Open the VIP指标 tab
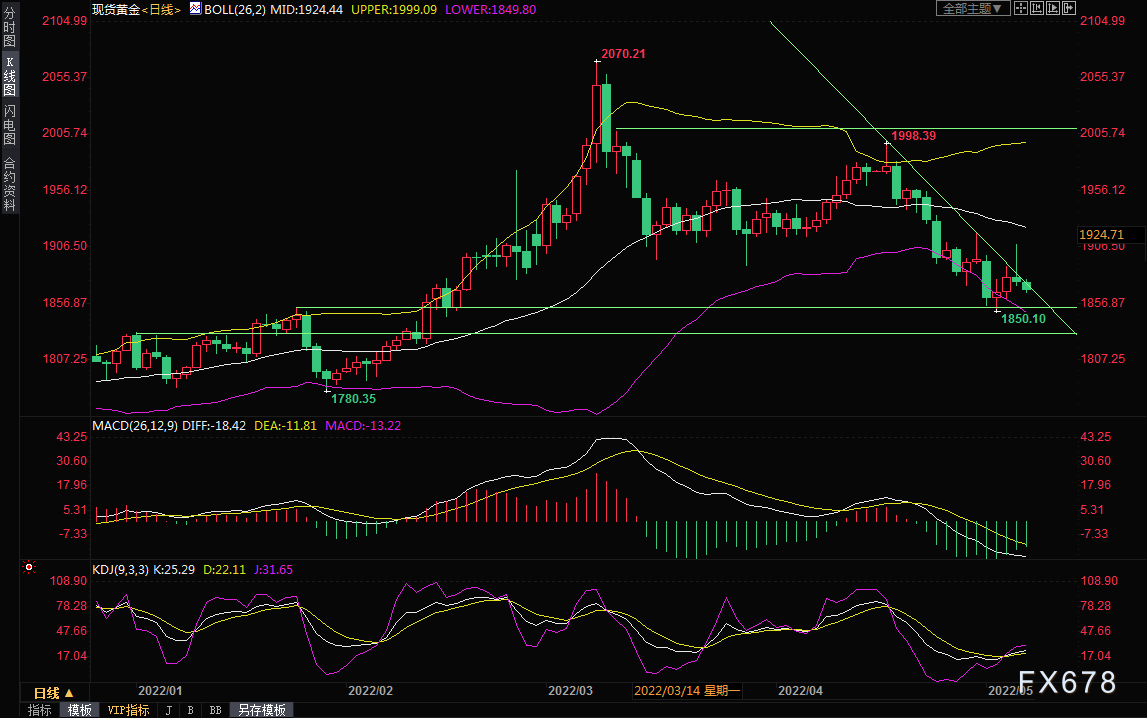This screenshot has height=718, width=1147. pos(128,710)
